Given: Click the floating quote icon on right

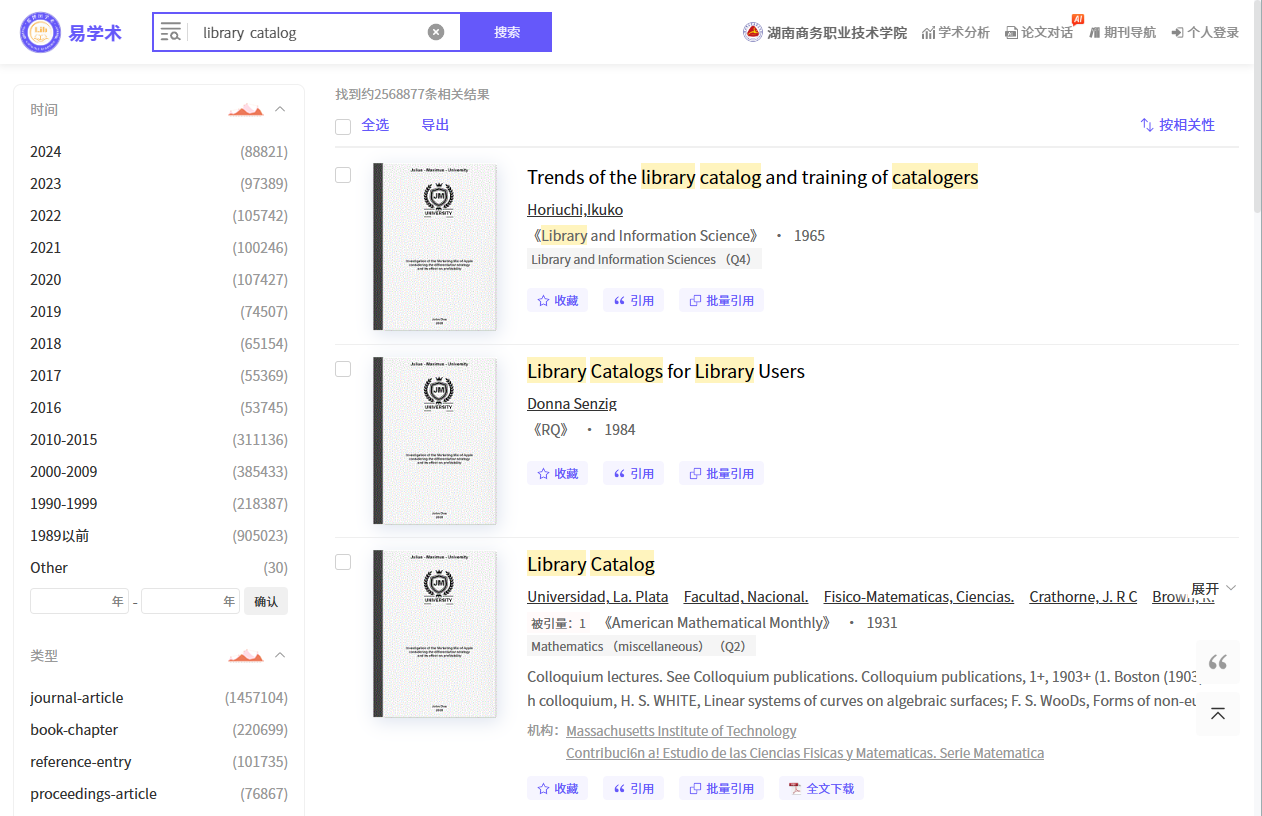Looking at the screenshot, I should tap(1217, 662).
